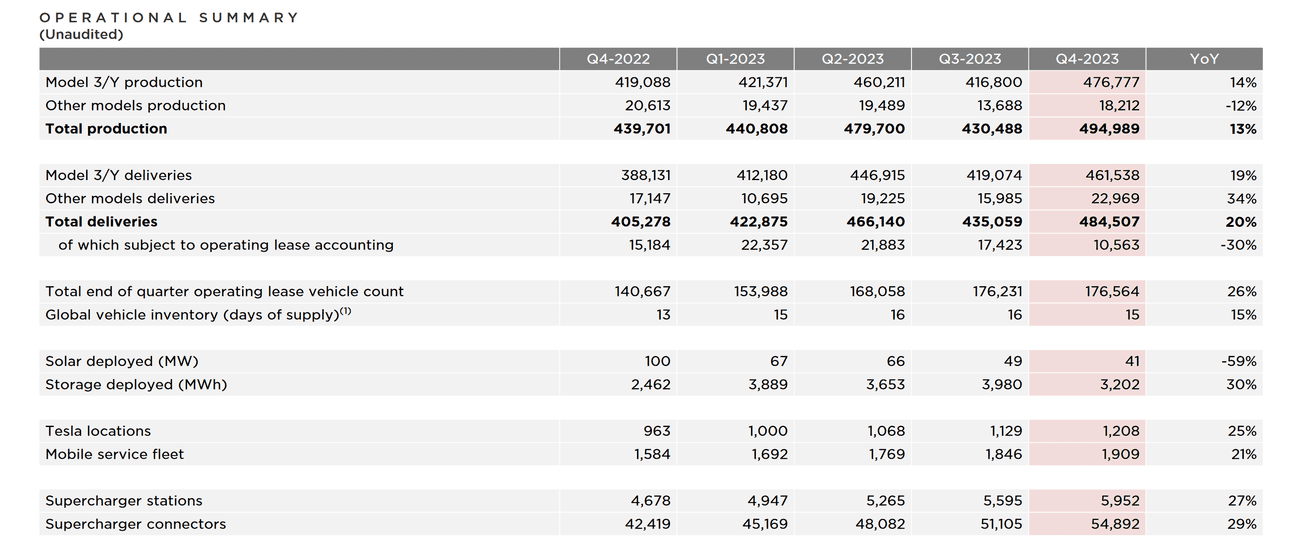Select the Tesla locations row label
This screenshot has height=557, width=1300.
(98, 431)
